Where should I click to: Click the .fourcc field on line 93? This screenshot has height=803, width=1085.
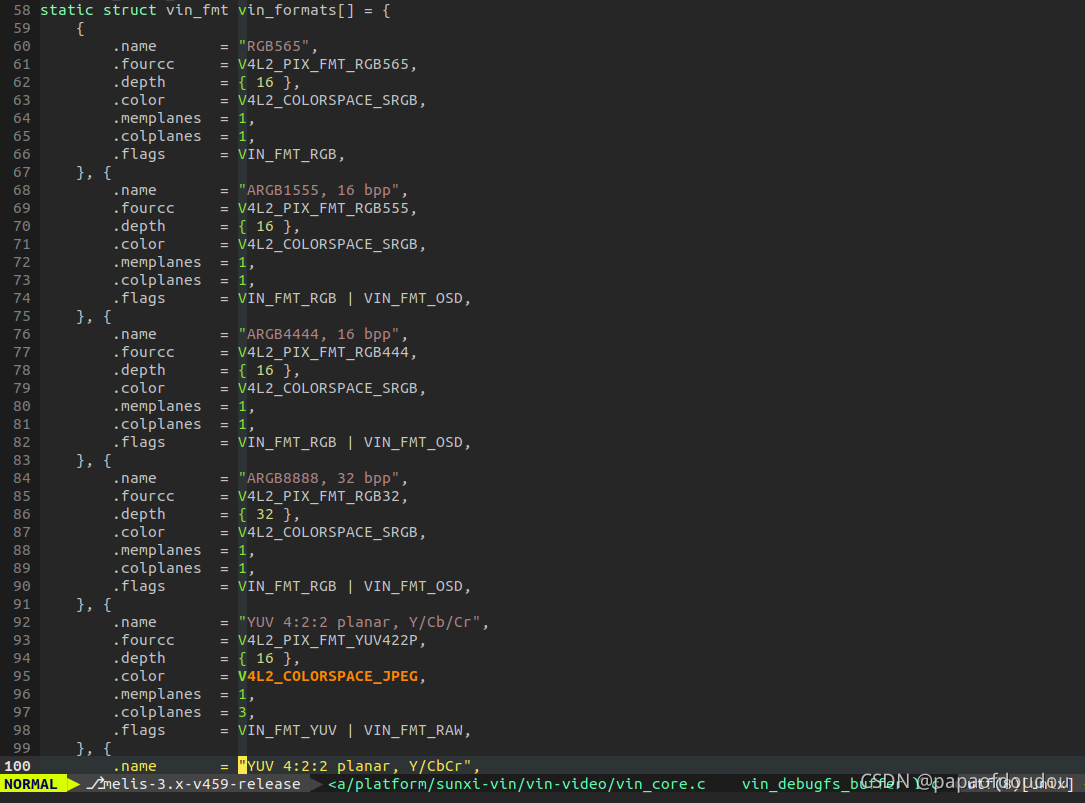click(x=144, y=640)
